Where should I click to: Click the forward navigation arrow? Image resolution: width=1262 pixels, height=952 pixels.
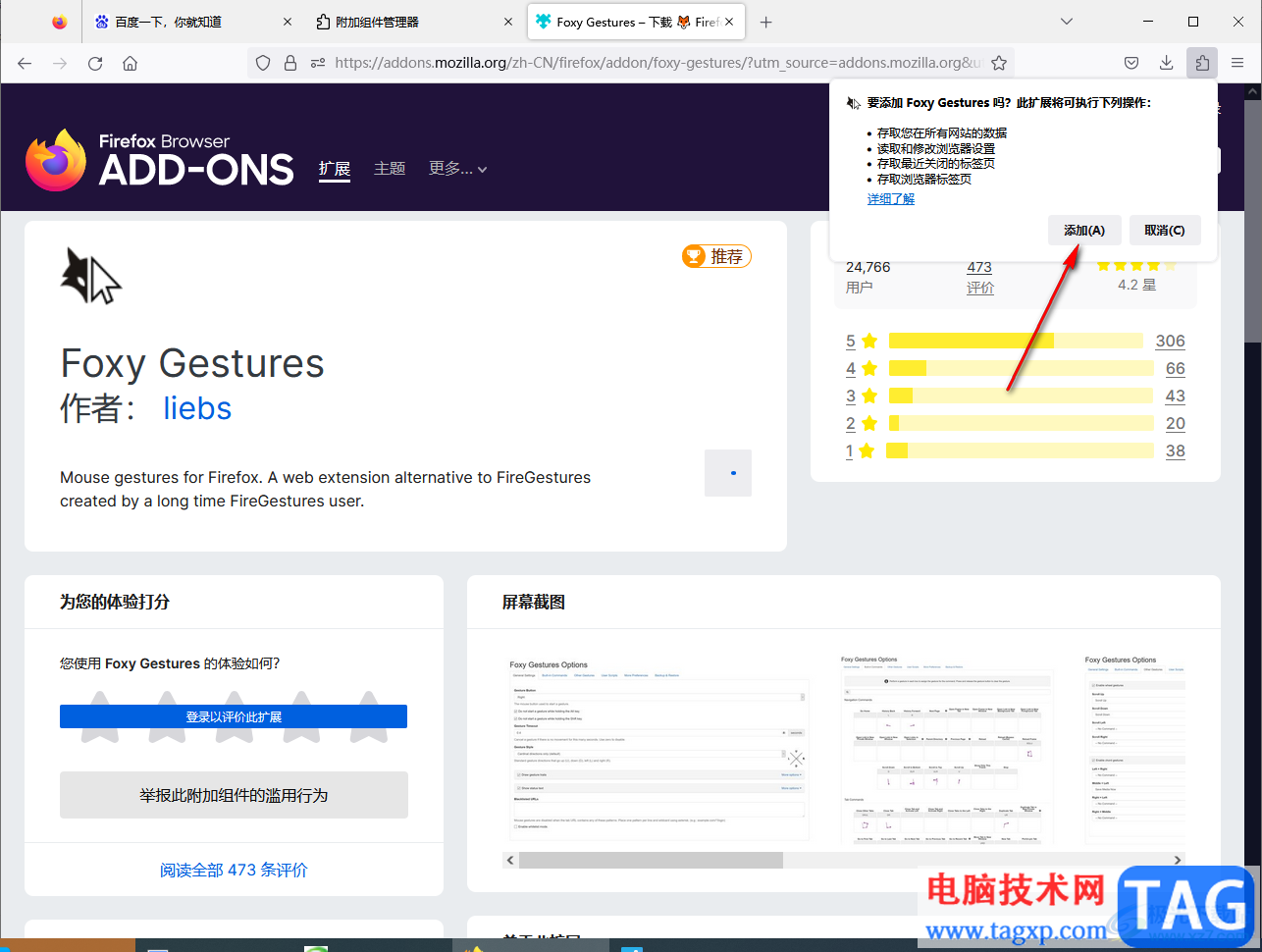tap(60, 63)
